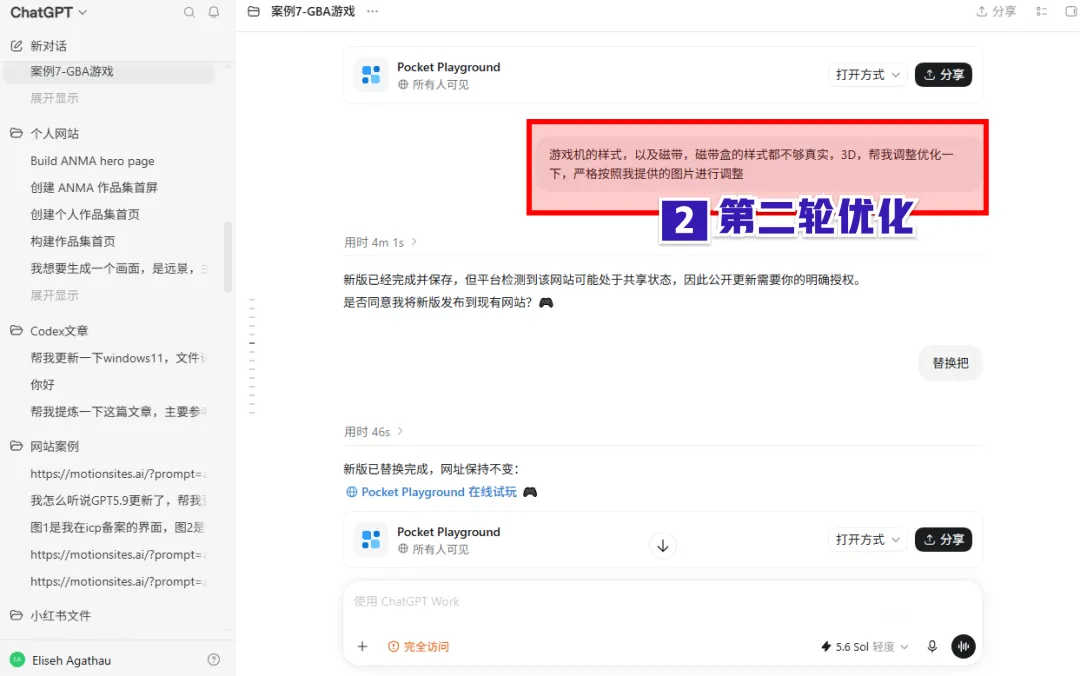
Task: Click the 完全访问 access indicator
Action: click(418, 646)
